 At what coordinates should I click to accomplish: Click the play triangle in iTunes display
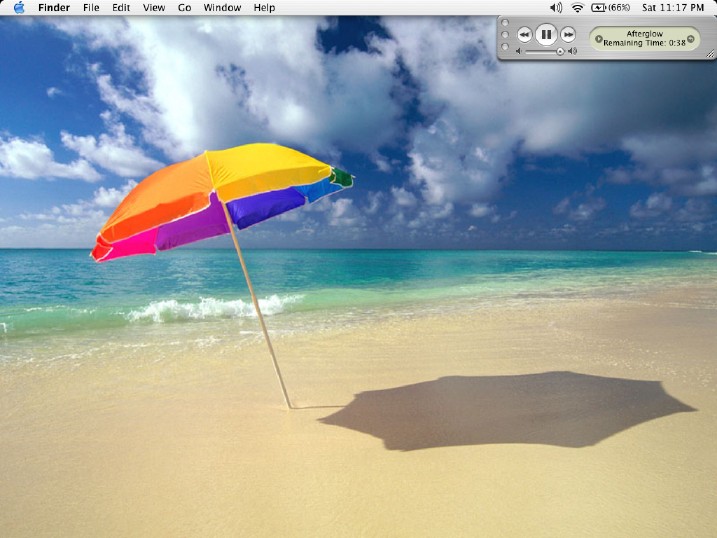pyautogui.click(x=598, y=39)
